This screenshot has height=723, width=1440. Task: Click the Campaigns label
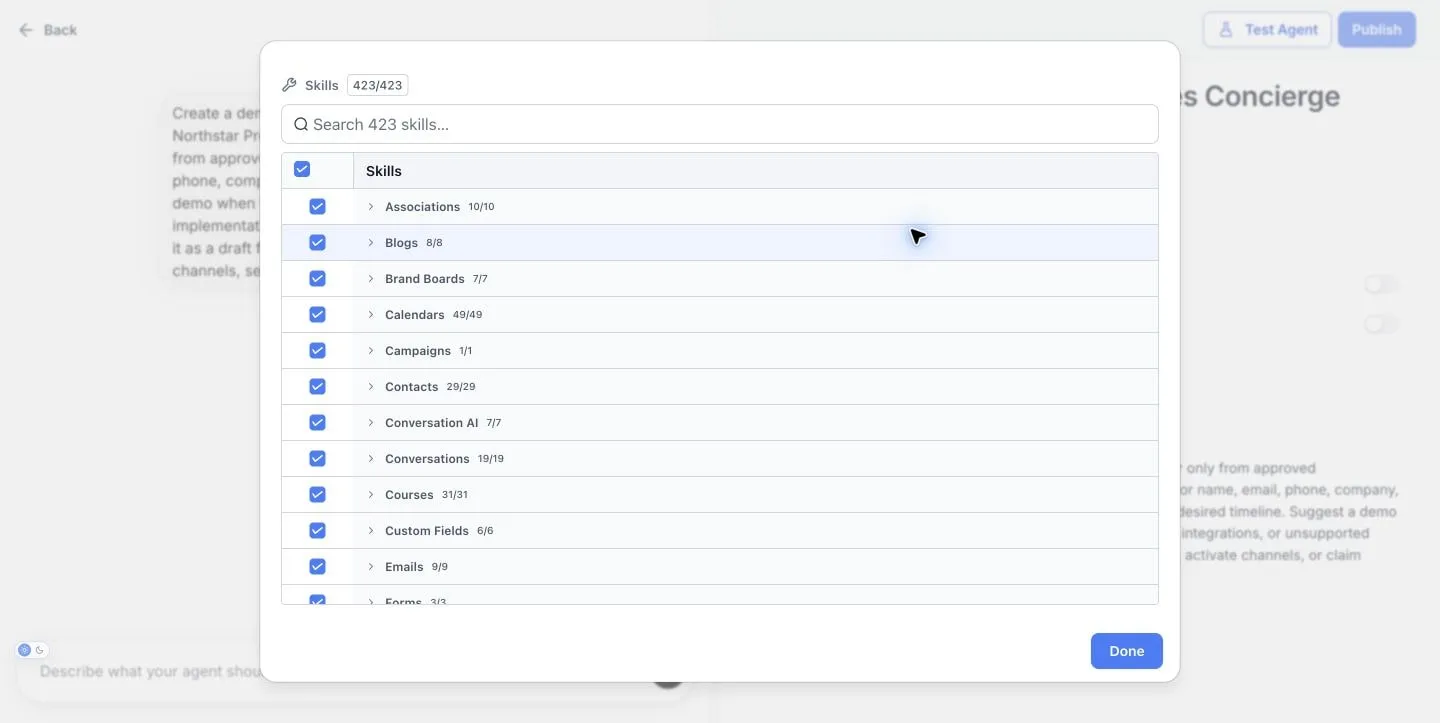(418, 351)
